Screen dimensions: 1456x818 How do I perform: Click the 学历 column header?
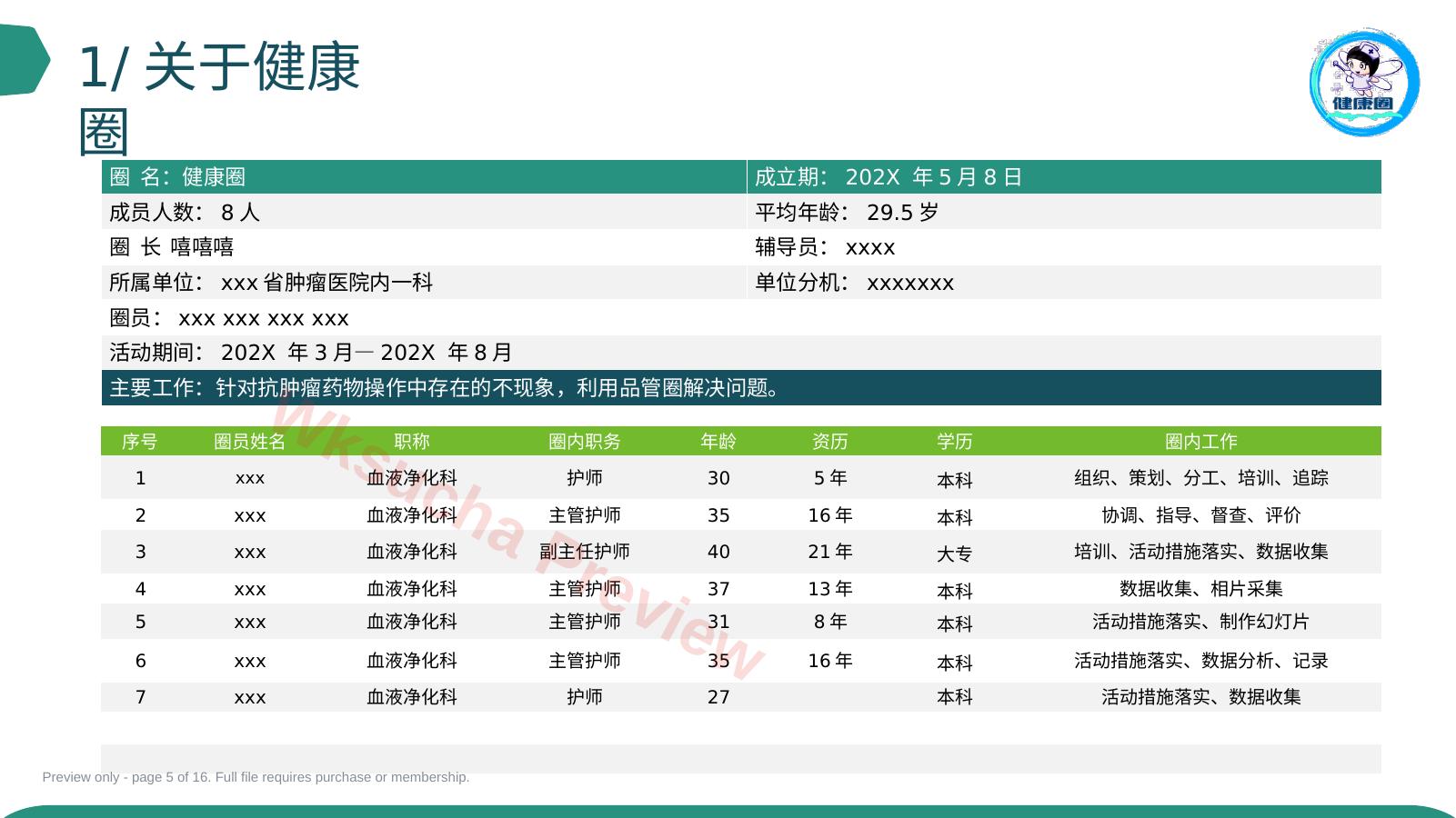[955, 442]
